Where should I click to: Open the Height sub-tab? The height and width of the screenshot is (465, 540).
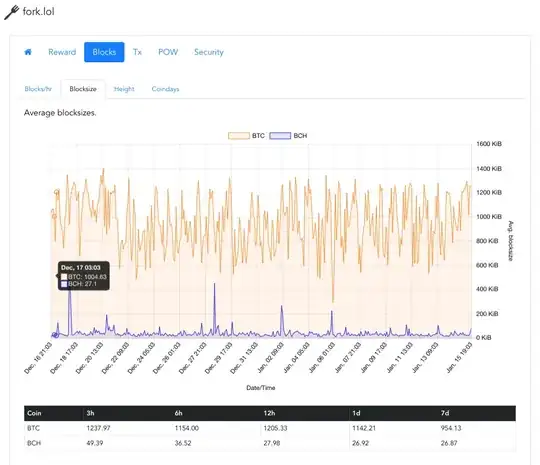click(124, 89)
